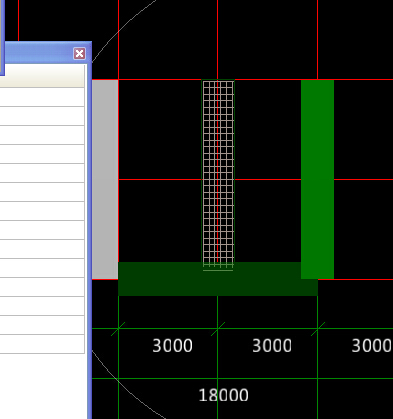Click the blue title bar of the floating panel
This screenshot has width=393, height=419.
point(37,53)
